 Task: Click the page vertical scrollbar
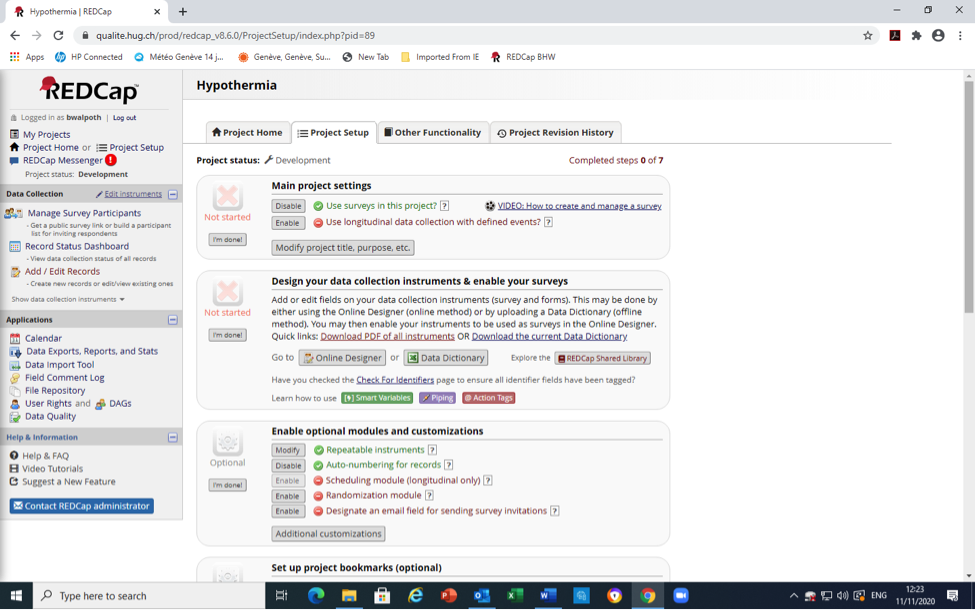pyautogui.click(x=969, y=196)
